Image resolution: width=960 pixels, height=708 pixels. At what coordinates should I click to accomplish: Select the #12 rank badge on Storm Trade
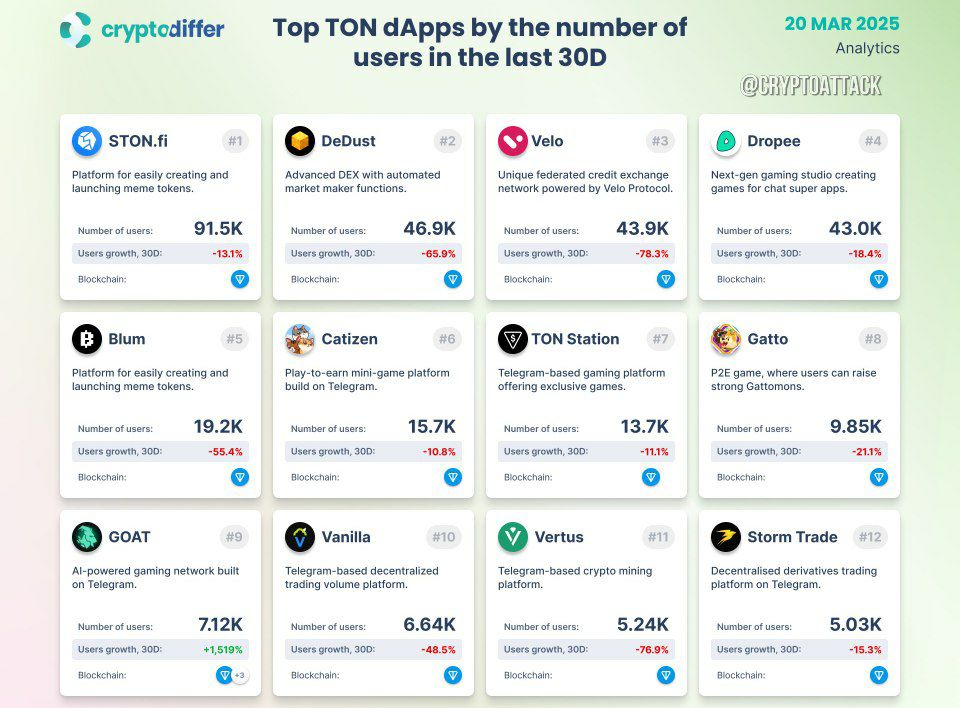[x=870, y=537]
